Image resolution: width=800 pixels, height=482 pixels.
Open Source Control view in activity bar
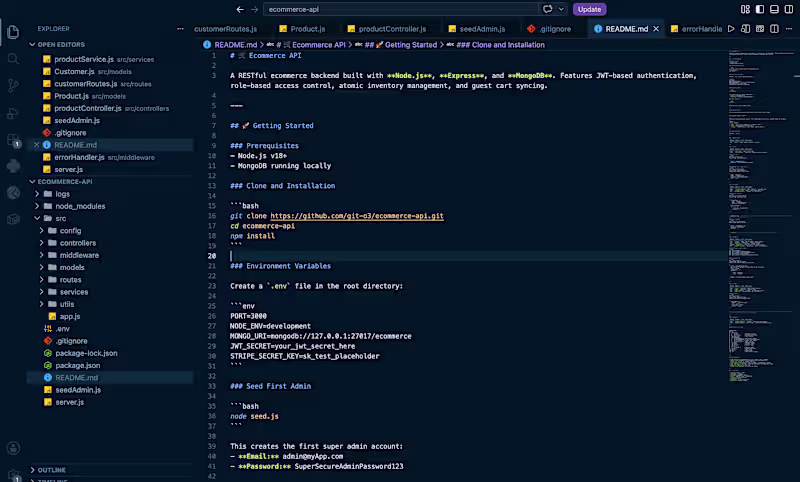pos(13,86)
